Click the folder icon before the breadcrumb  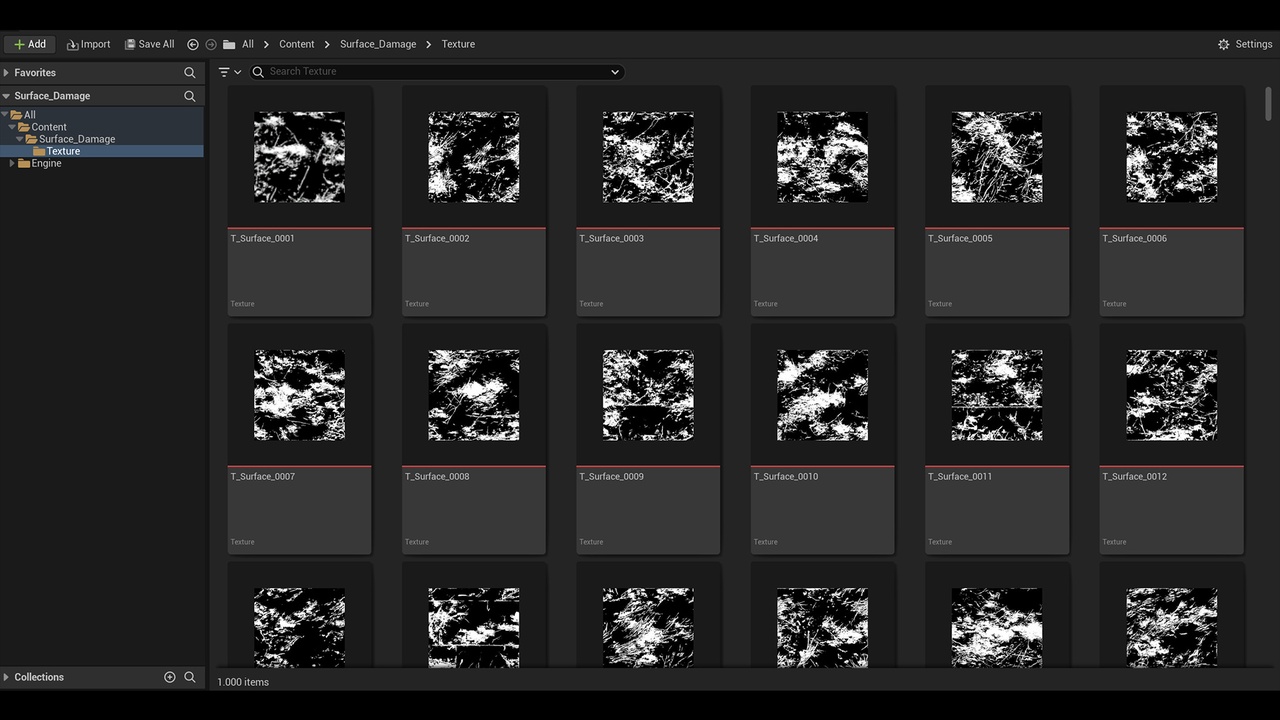tap(229, 44)
